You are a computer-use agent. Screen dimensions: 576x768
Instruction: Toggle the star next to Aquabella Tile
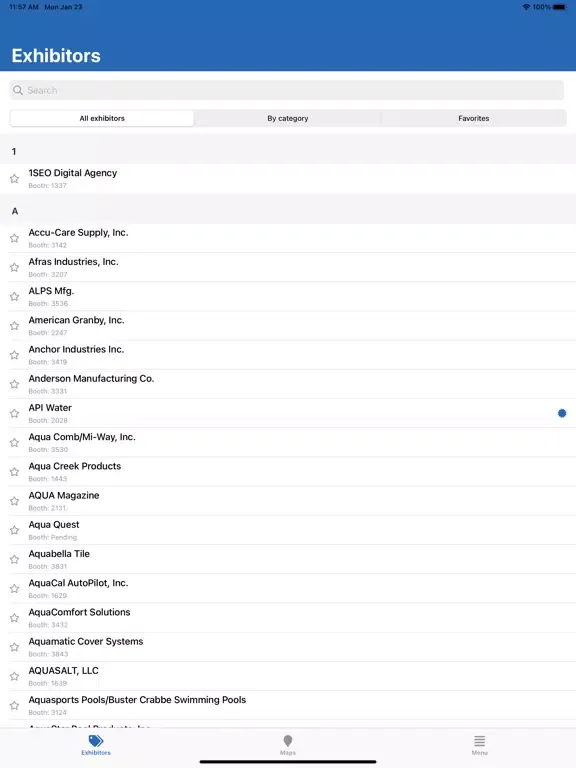(x=14, y=559)
